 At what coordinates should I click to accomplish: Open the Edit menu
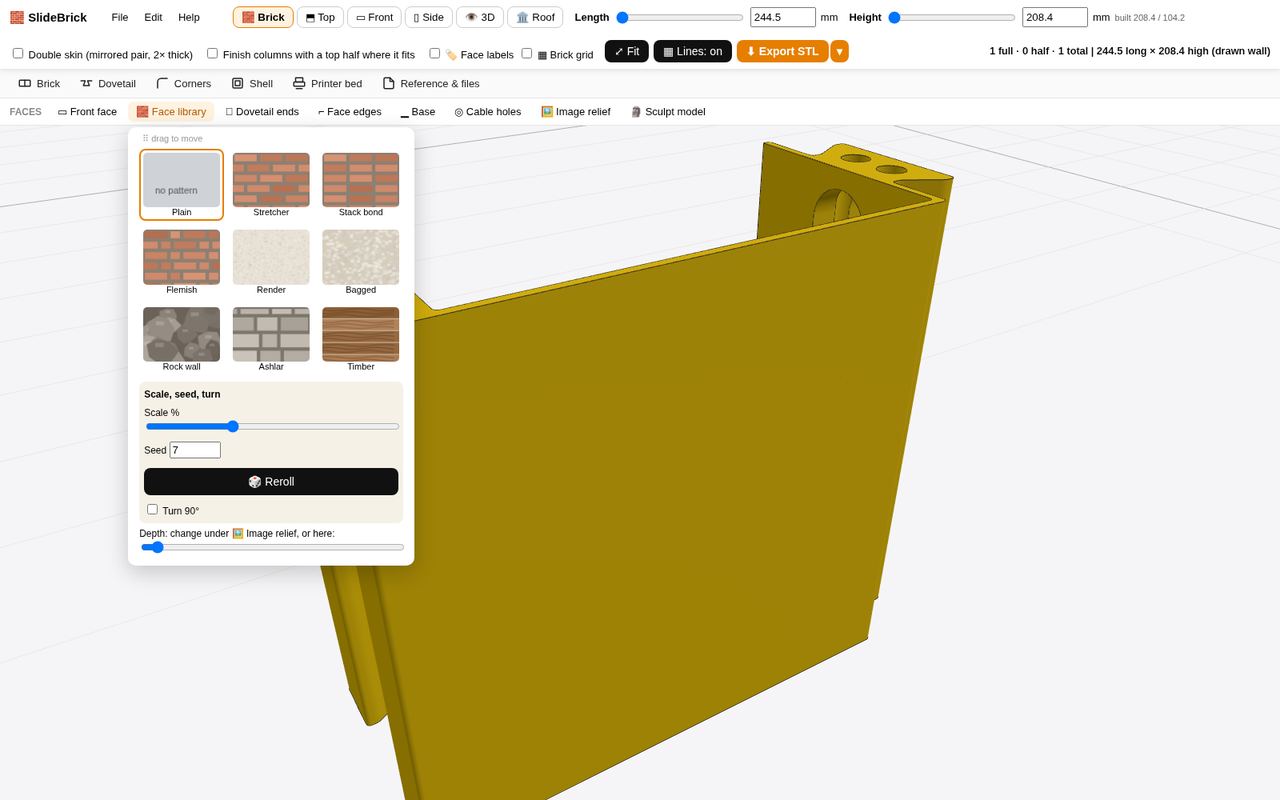(153, 17)
